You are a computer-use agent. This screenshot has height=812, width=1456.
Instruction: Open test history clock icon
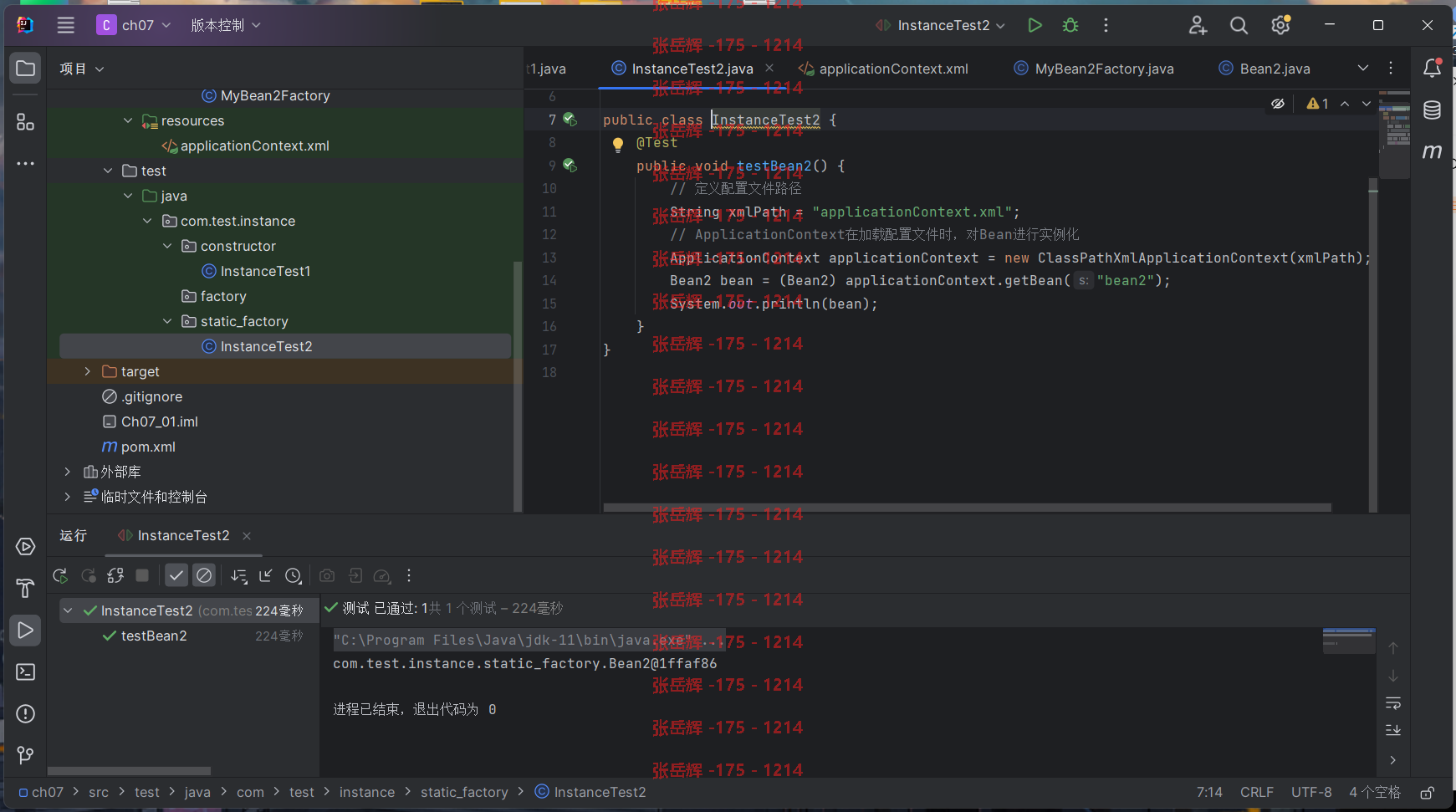point(293,575)
